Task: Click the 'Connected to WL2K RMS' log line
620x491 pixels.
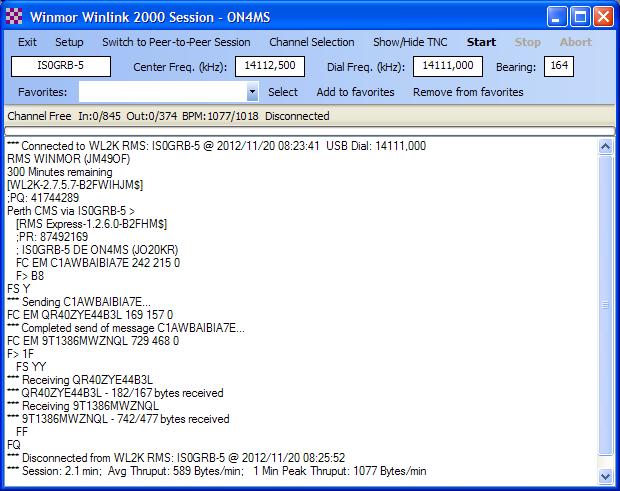Action: [217, 146]
